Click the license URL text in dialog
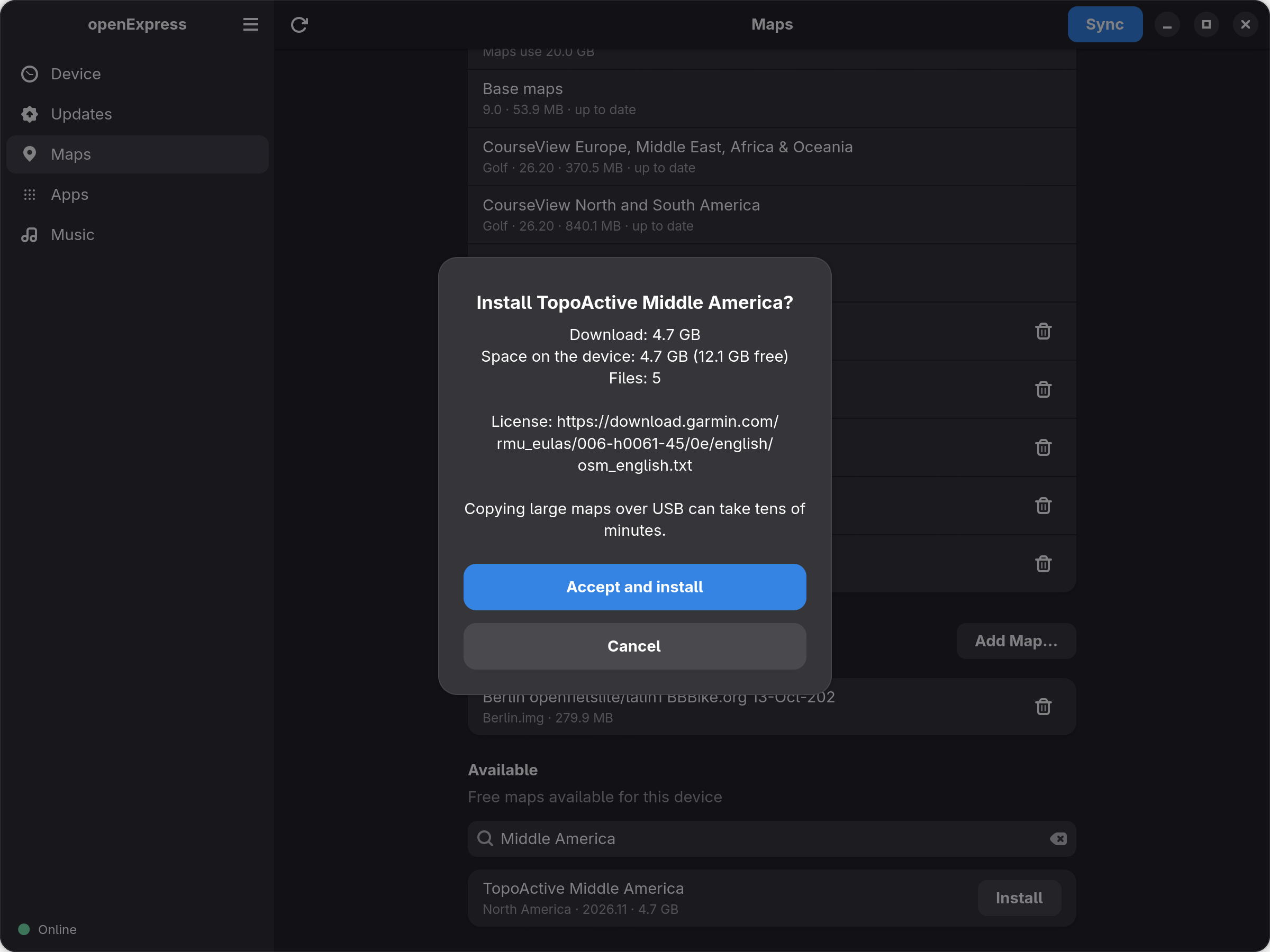This screenshot has width=1270, height=952. [x=634, y=443]
